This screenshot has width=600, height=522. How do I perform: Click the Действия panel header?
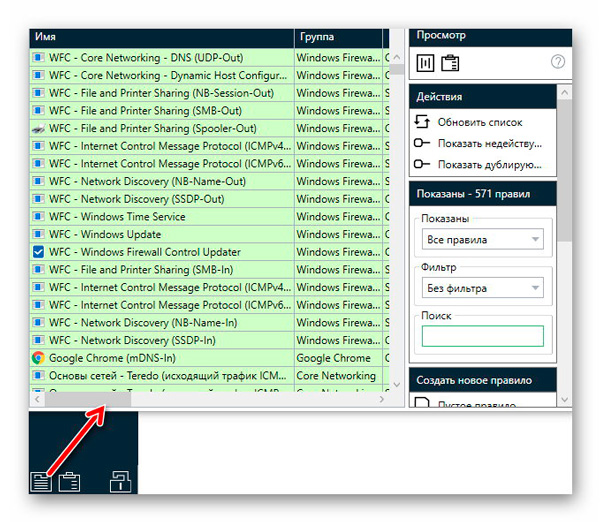(x=483, y=96)
